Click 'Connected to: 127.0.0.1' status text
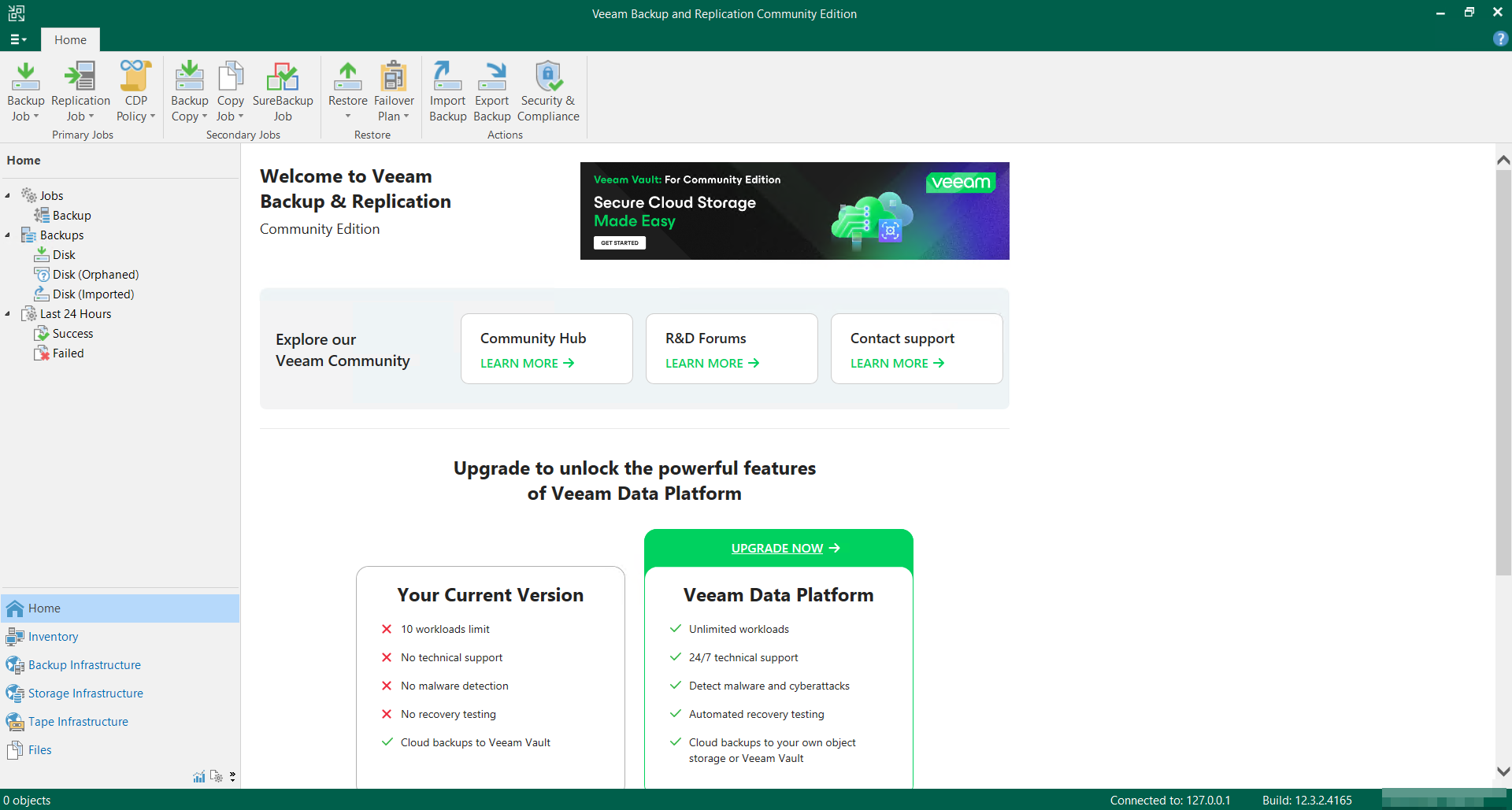 click(1170, 800)
